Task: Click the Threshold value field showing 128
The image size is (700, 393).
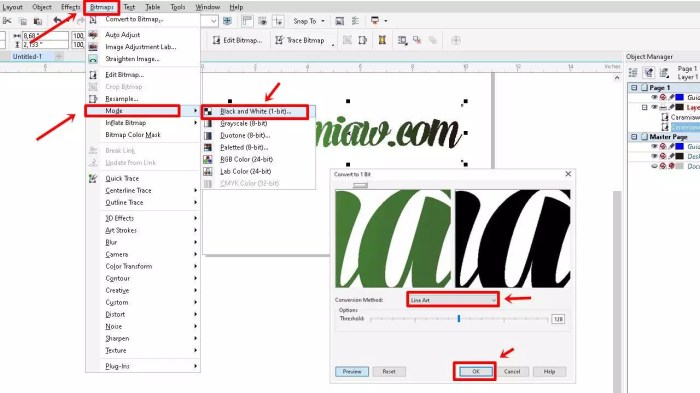Action: tap(558, 319)
